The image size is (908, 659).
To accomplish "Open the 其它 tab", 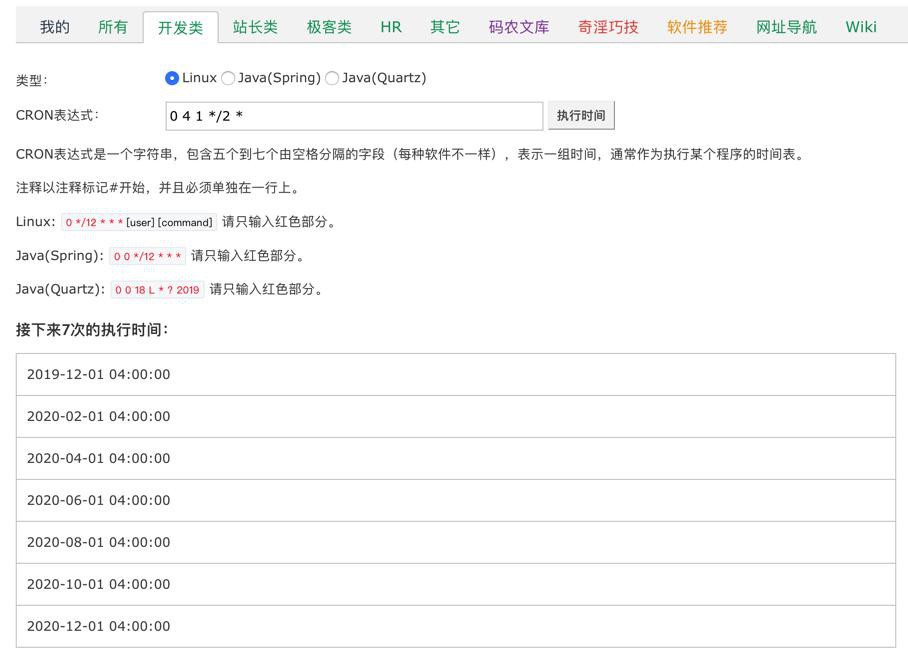I will (x=445, y=27).
